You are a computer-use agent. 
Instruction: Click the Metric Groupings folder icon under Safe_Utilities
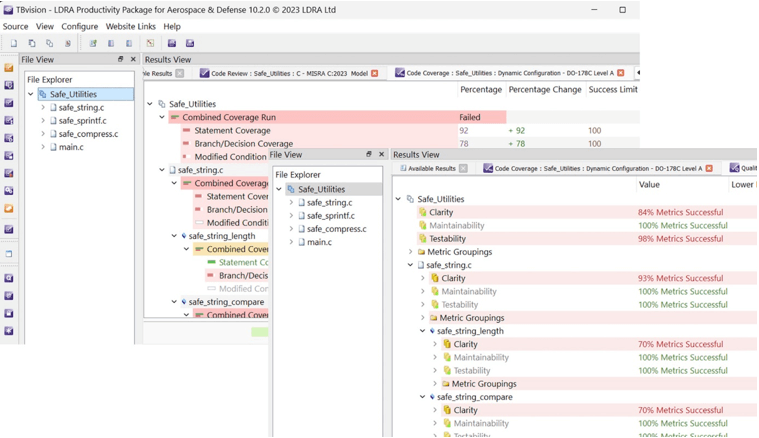click(x=421, y=252)
